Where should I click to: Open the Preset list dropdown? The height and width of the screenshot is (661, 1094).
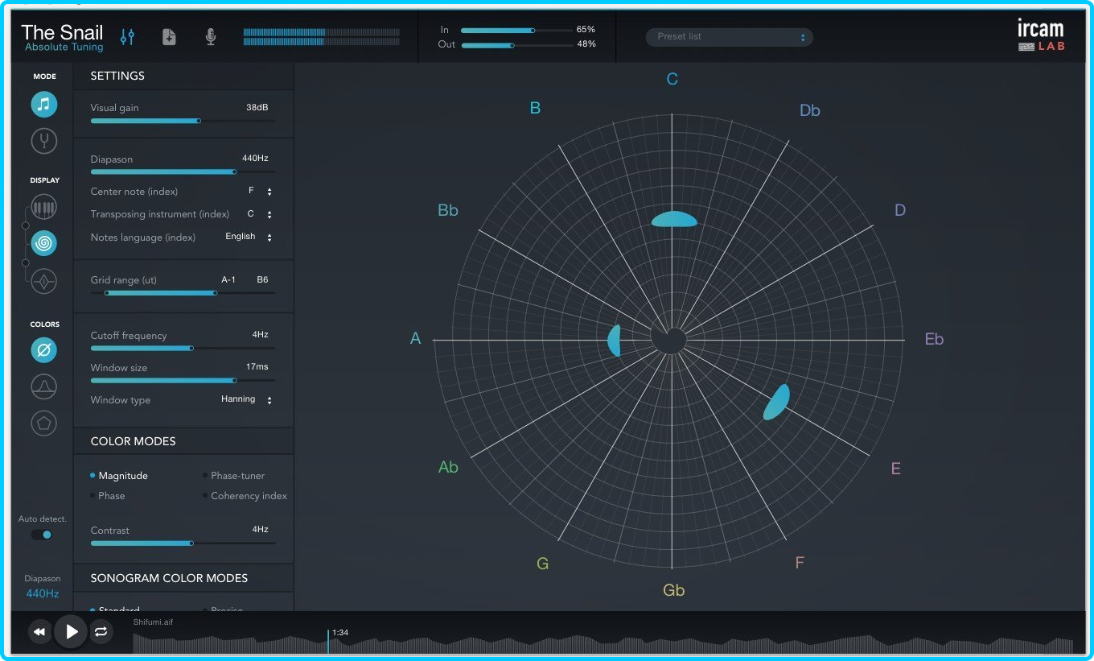pos(729,37)
